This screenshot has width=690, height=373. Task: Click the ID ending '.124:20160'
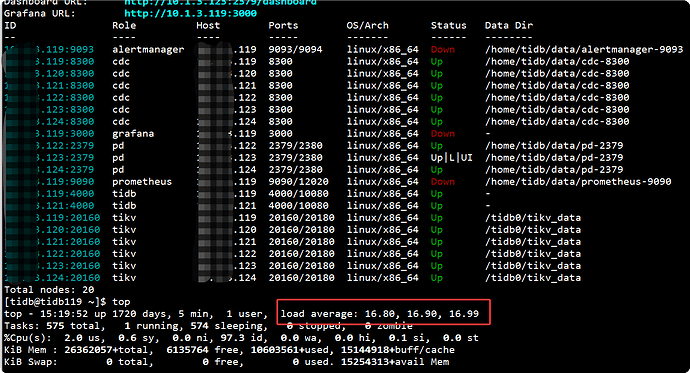click(68, 278)
